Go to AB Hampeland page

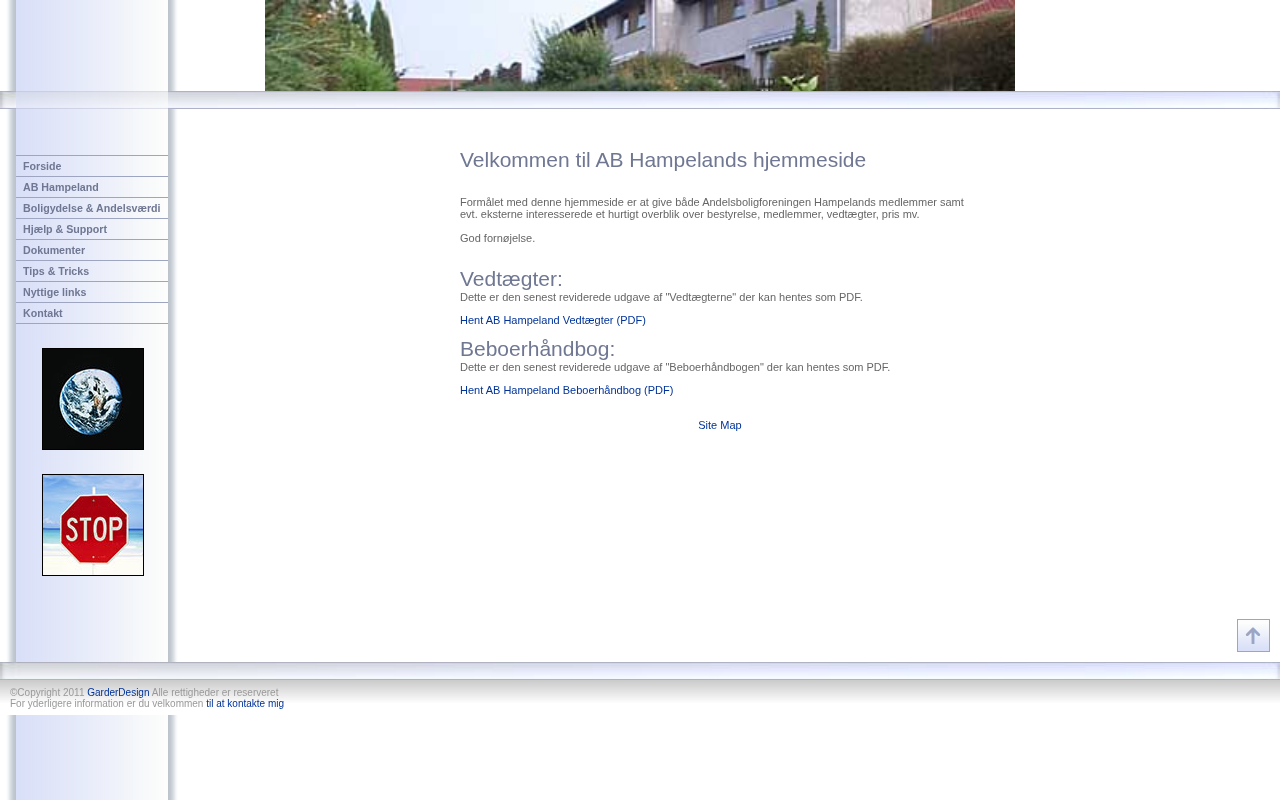click(x=92, y=187)
